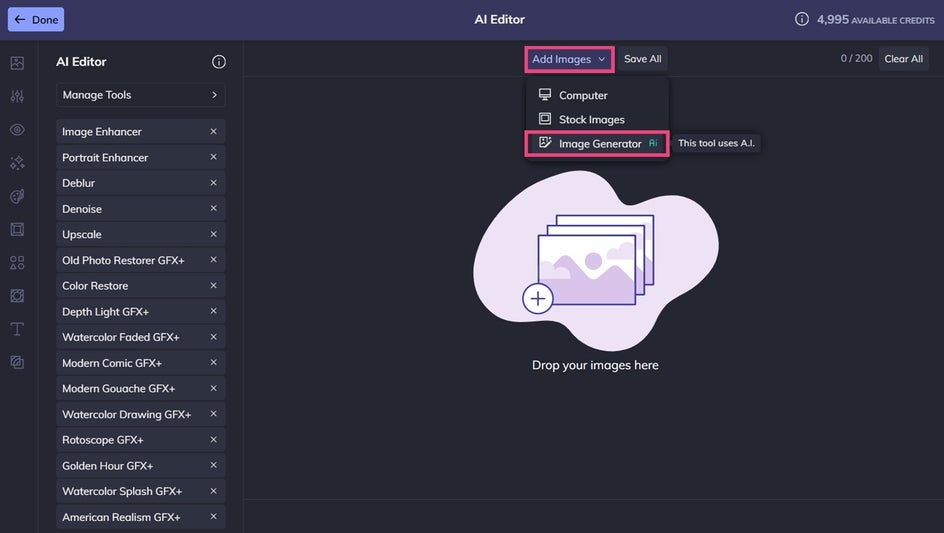Remove Golden Hour GFX+ tool
This screenshot has width=944, height=533.
click(213, 466)
